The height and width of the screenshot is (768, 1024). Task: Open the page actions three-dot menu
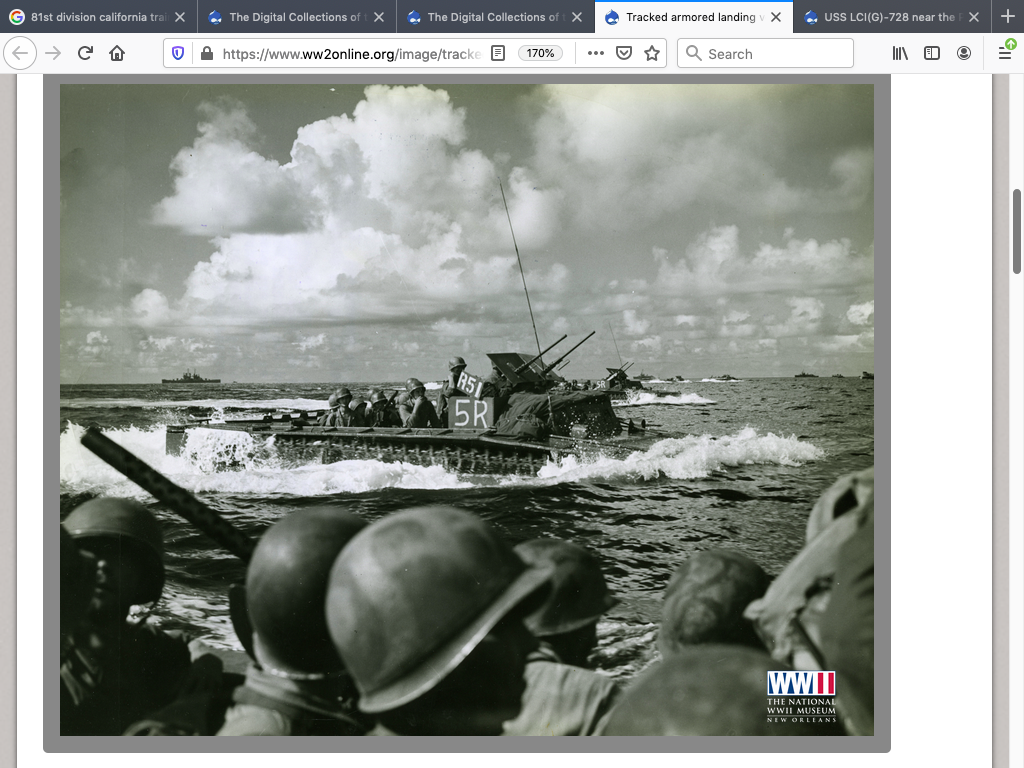(596, 54)
